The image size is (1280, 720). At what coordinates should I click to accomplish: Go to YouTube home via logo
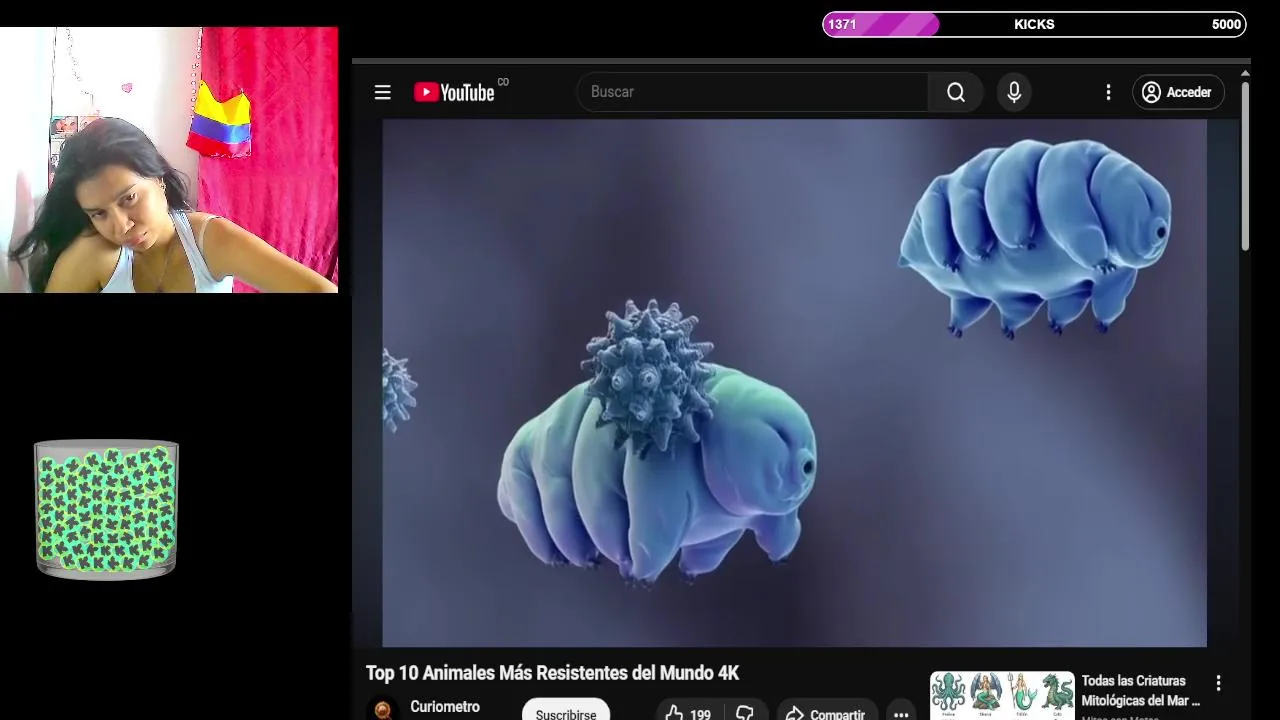click(455, 92)
